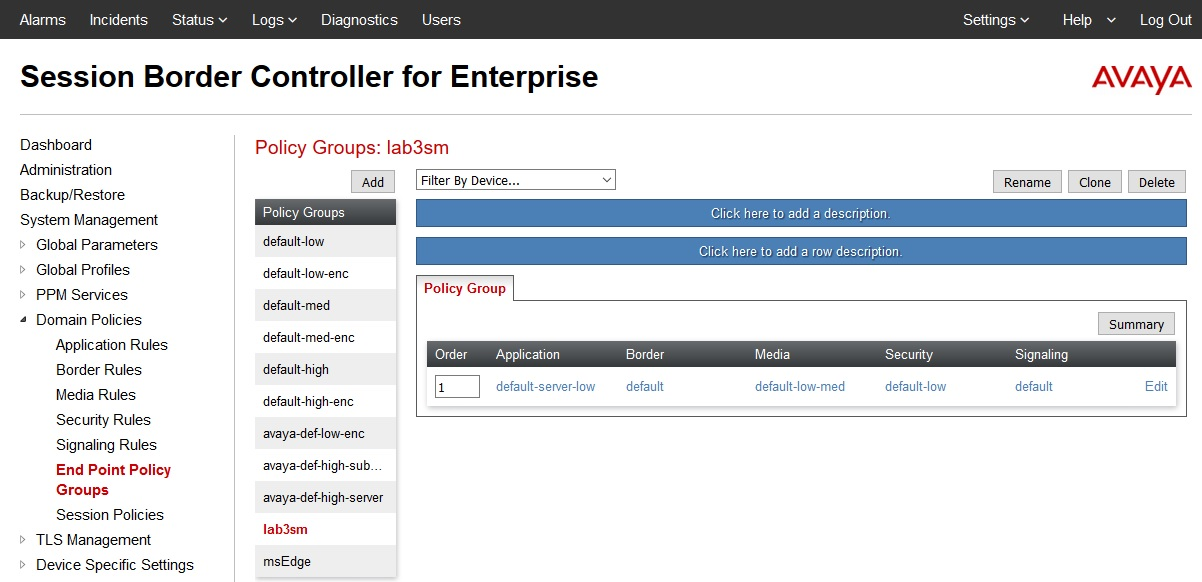Select default-low policy group
The height and width of the screenshot is (582, 1202).
(326, 241)
